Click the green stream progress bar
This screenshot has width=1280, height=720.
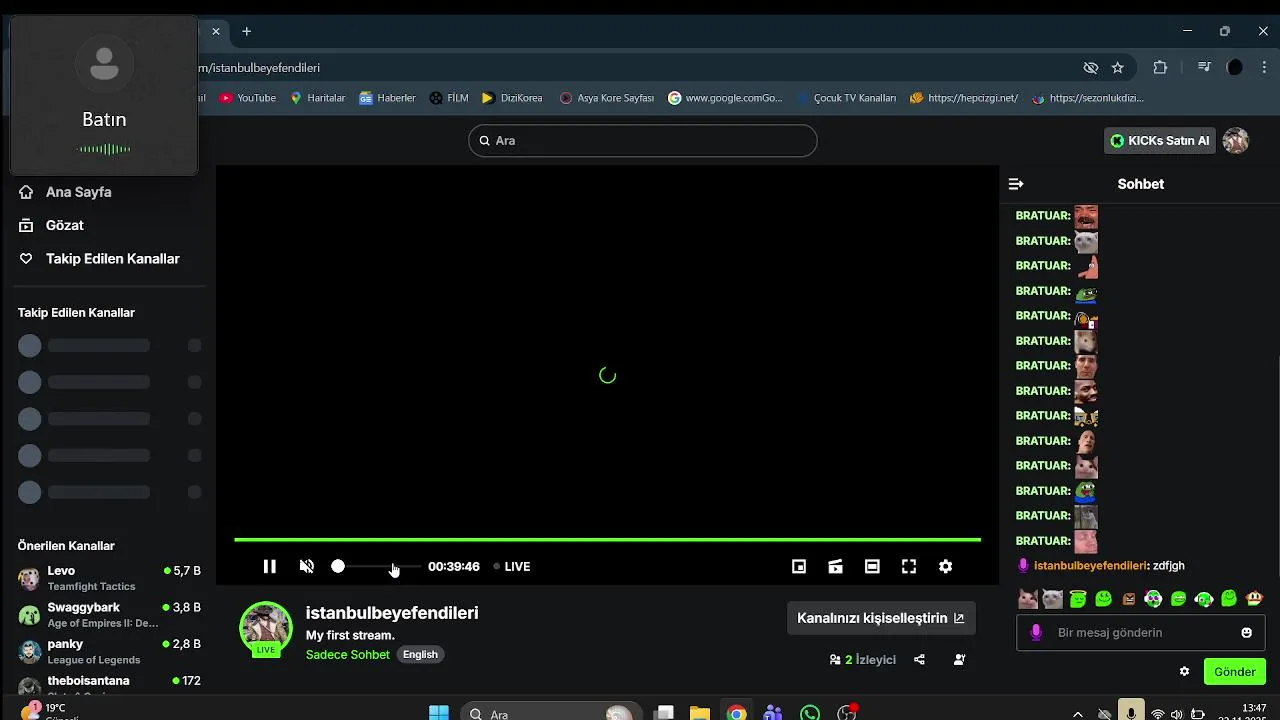pyautogui.click(x=607, y=540)
